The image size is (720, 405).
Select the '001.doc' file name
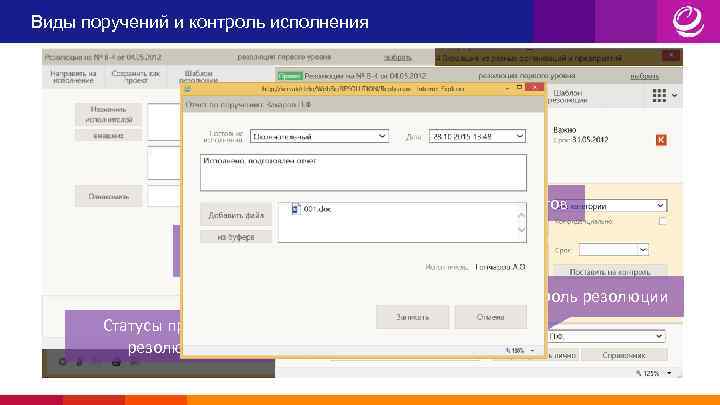(x=317, y=209)
